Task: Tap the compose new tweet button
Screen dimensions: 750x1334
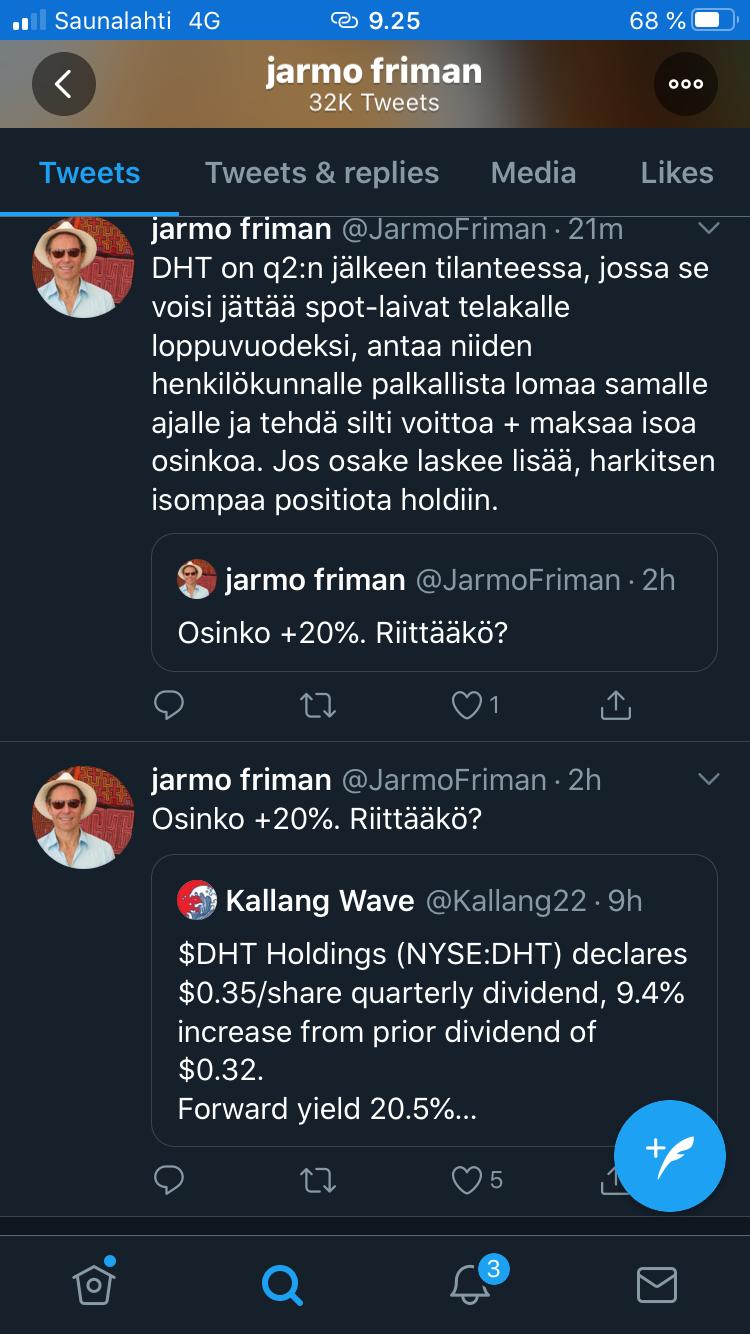Action: (669, 1155)
